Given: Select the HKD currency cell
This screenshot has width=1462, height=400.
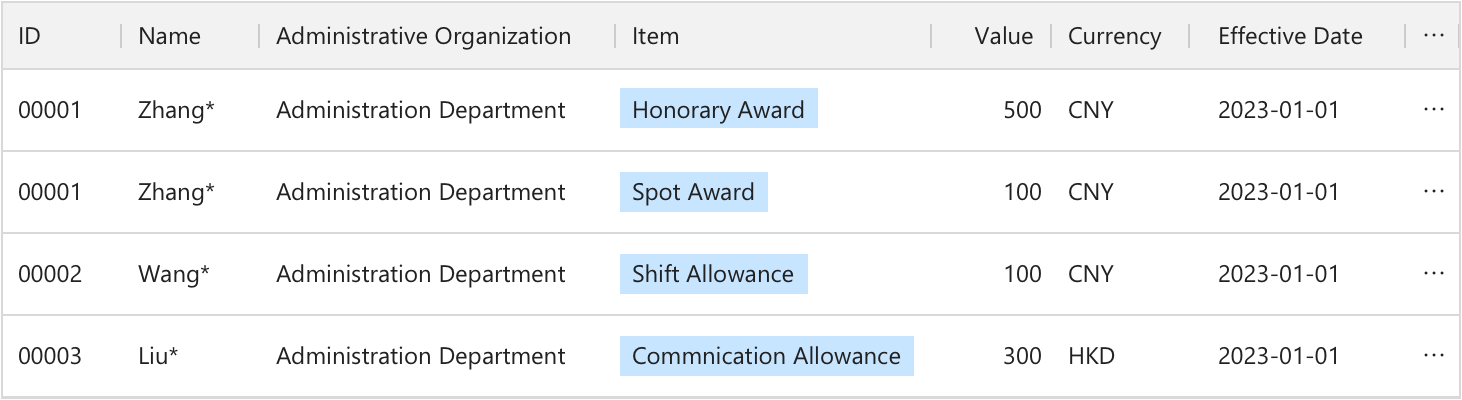Looking at the screenshot, I should (x=1091, y=355).
